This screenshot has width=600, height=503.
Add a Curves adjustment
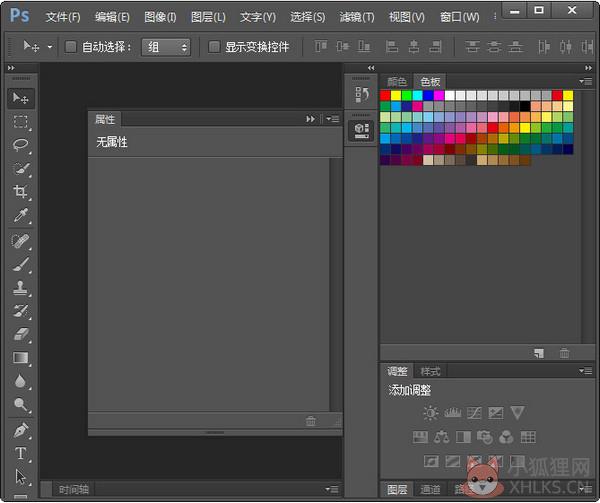coord(474,413)
